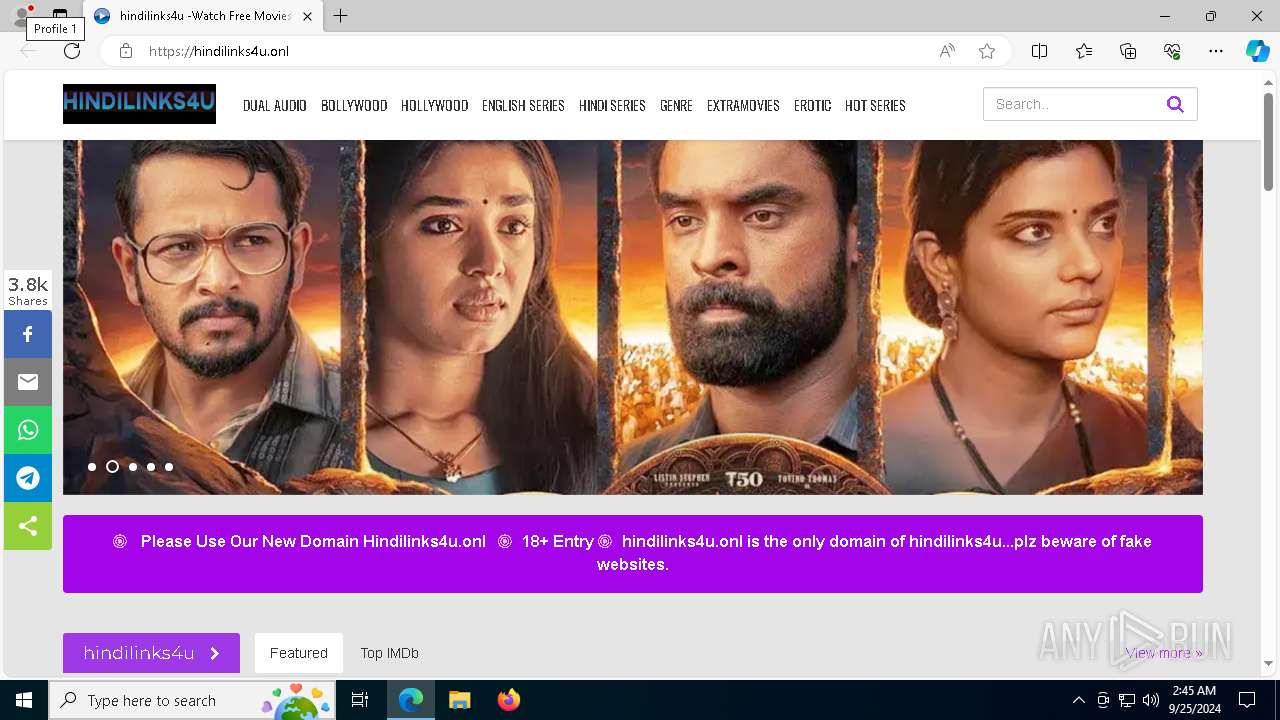
Task: Switch to Top IMDb tab
Action: [x=390, y=653]
